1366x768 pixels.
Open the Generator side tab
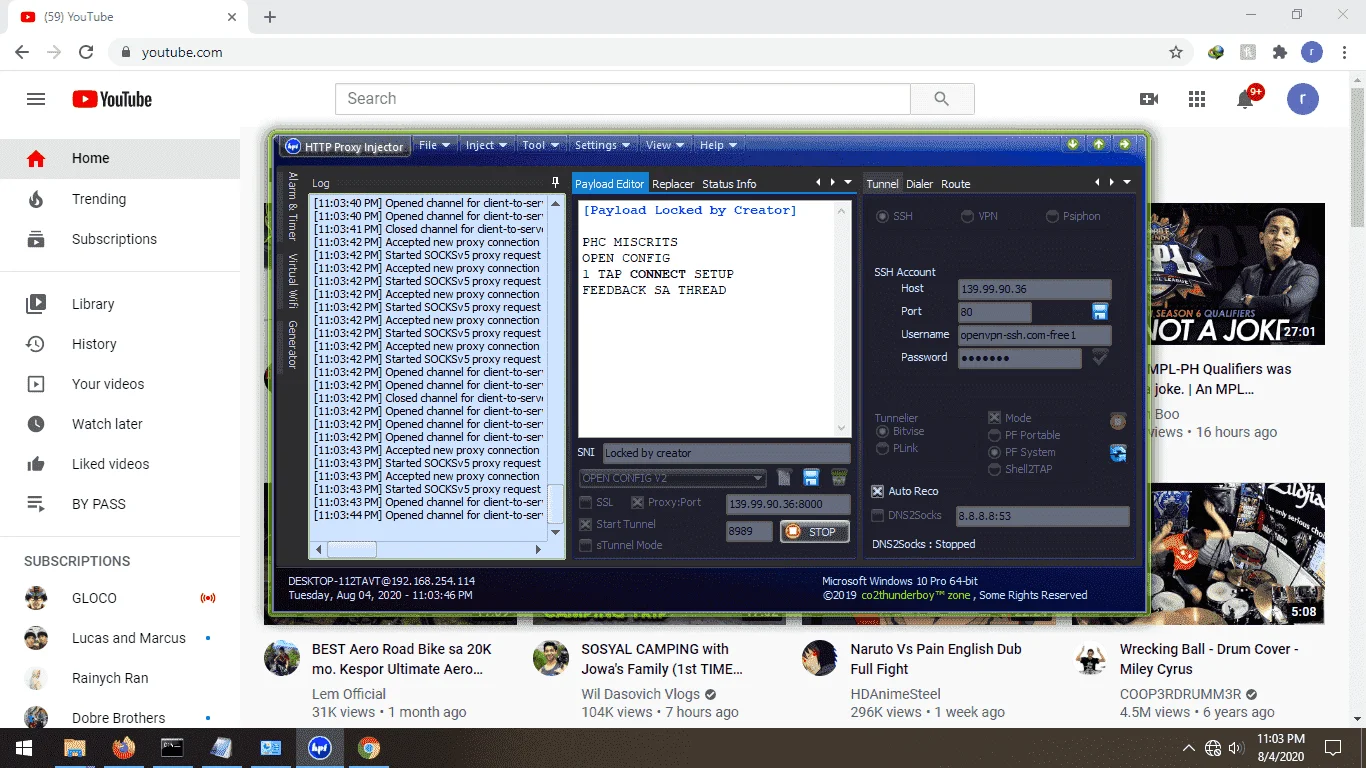(x=293, y=345)
